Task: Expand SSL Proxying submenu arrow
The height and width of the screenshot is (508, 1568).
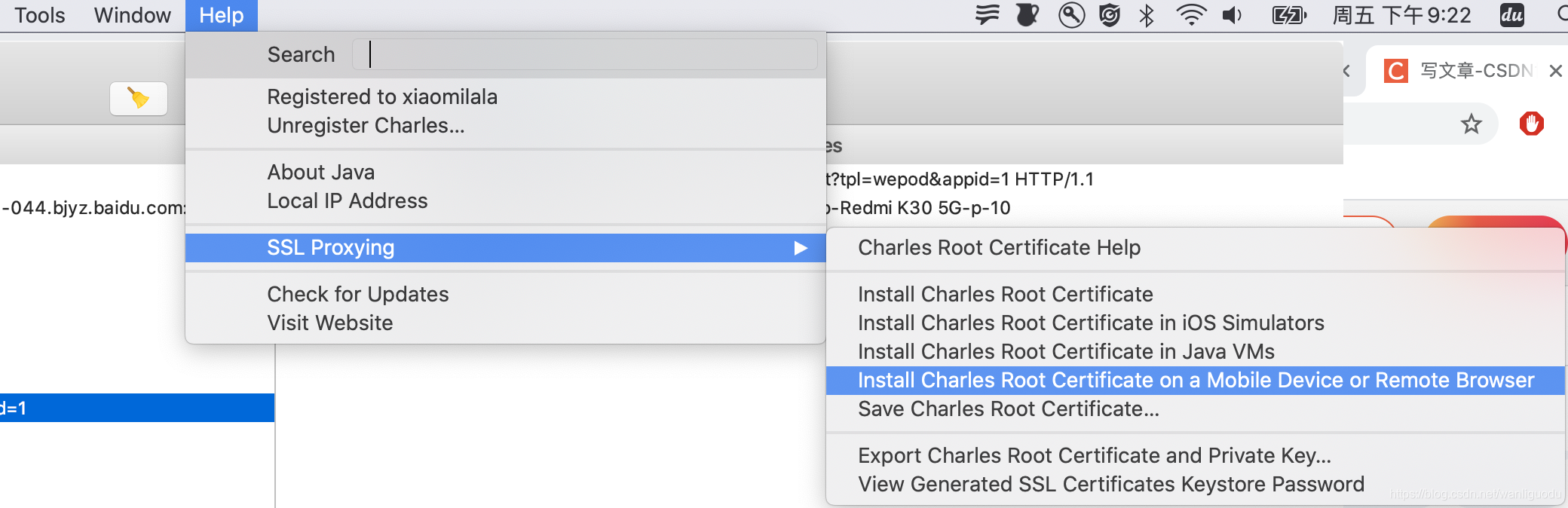Action: click(x=801, y=248)
